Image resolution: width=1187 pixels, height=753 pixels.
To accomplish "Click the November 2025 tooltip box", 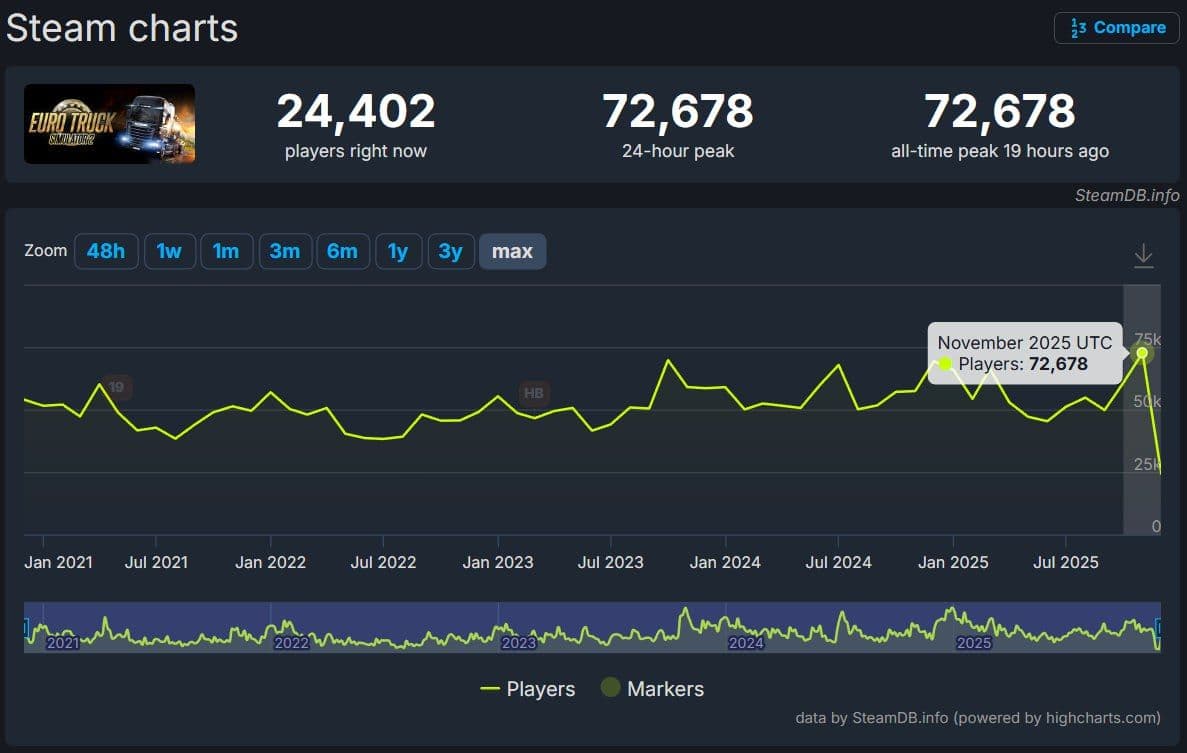I will coord(1024,353).
